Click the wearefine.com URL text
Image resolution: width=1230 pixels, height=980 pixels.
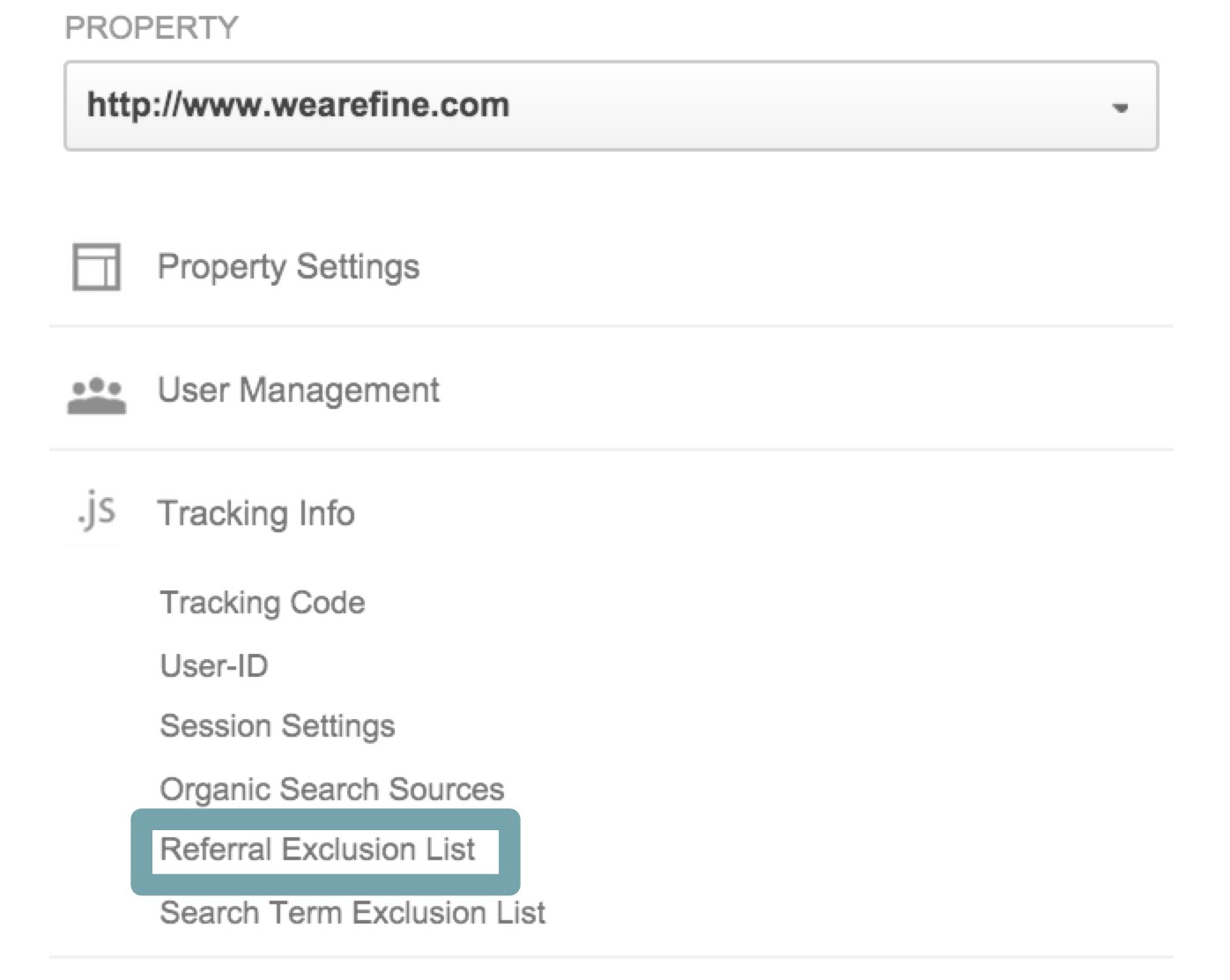pos(299,105)
